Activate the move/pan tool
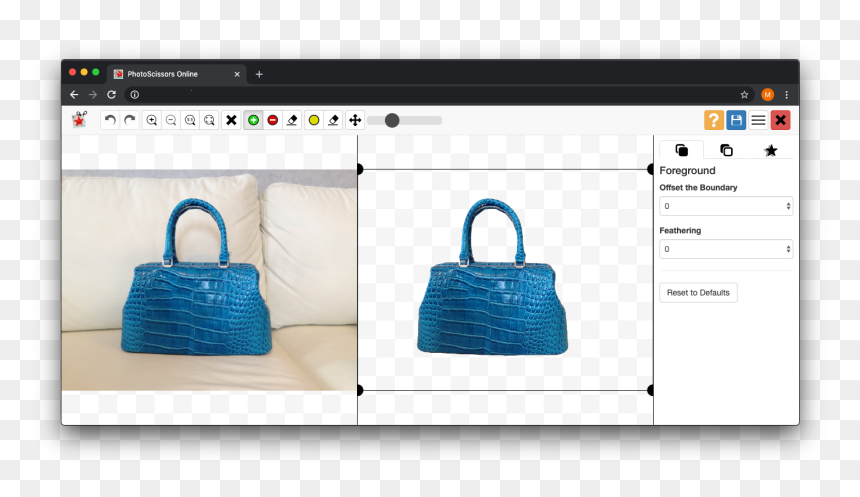The image size is (860, 497). (355, 120)
